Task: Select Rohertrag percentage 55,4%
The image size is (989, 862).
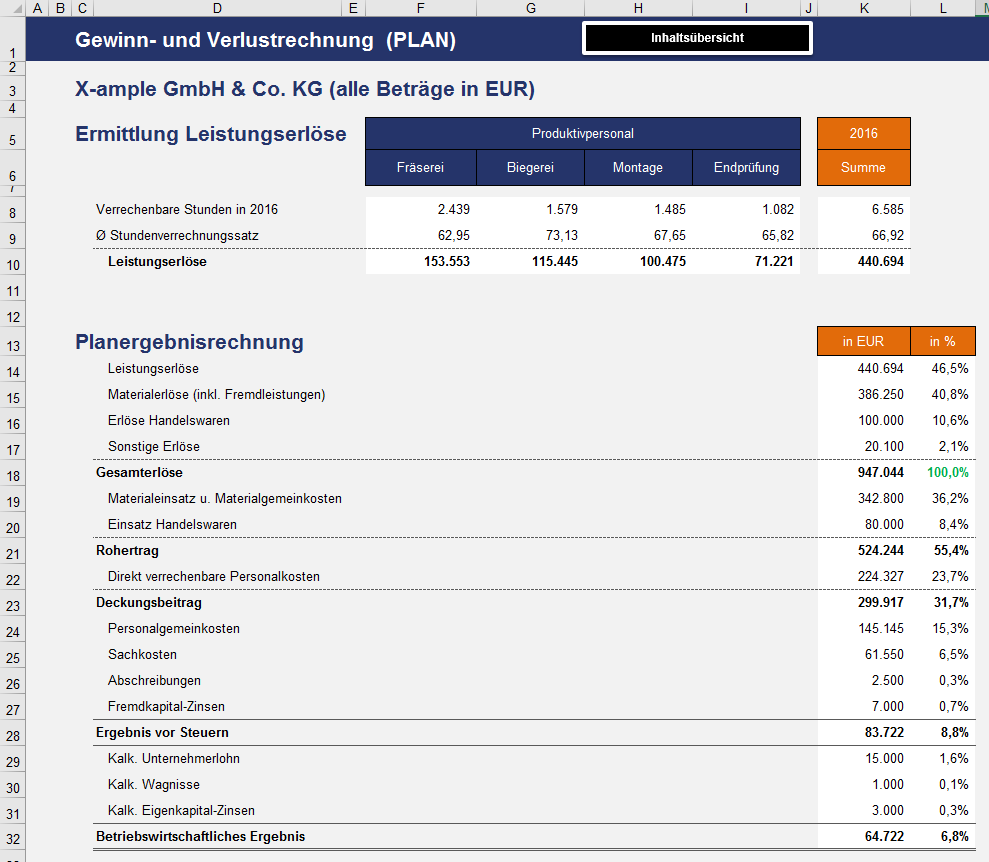Action: tap(943, 550)
